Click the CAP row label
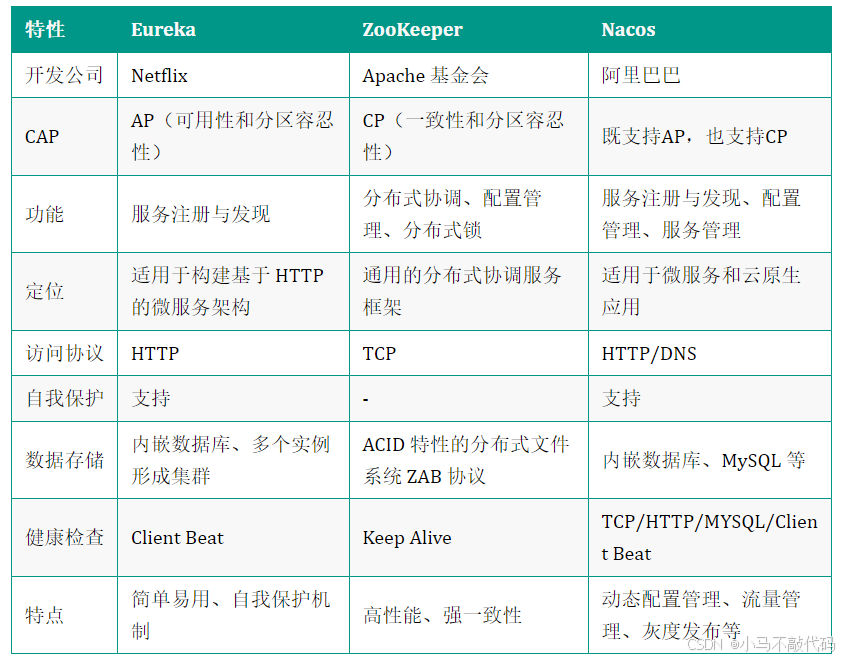 point(65,137)
